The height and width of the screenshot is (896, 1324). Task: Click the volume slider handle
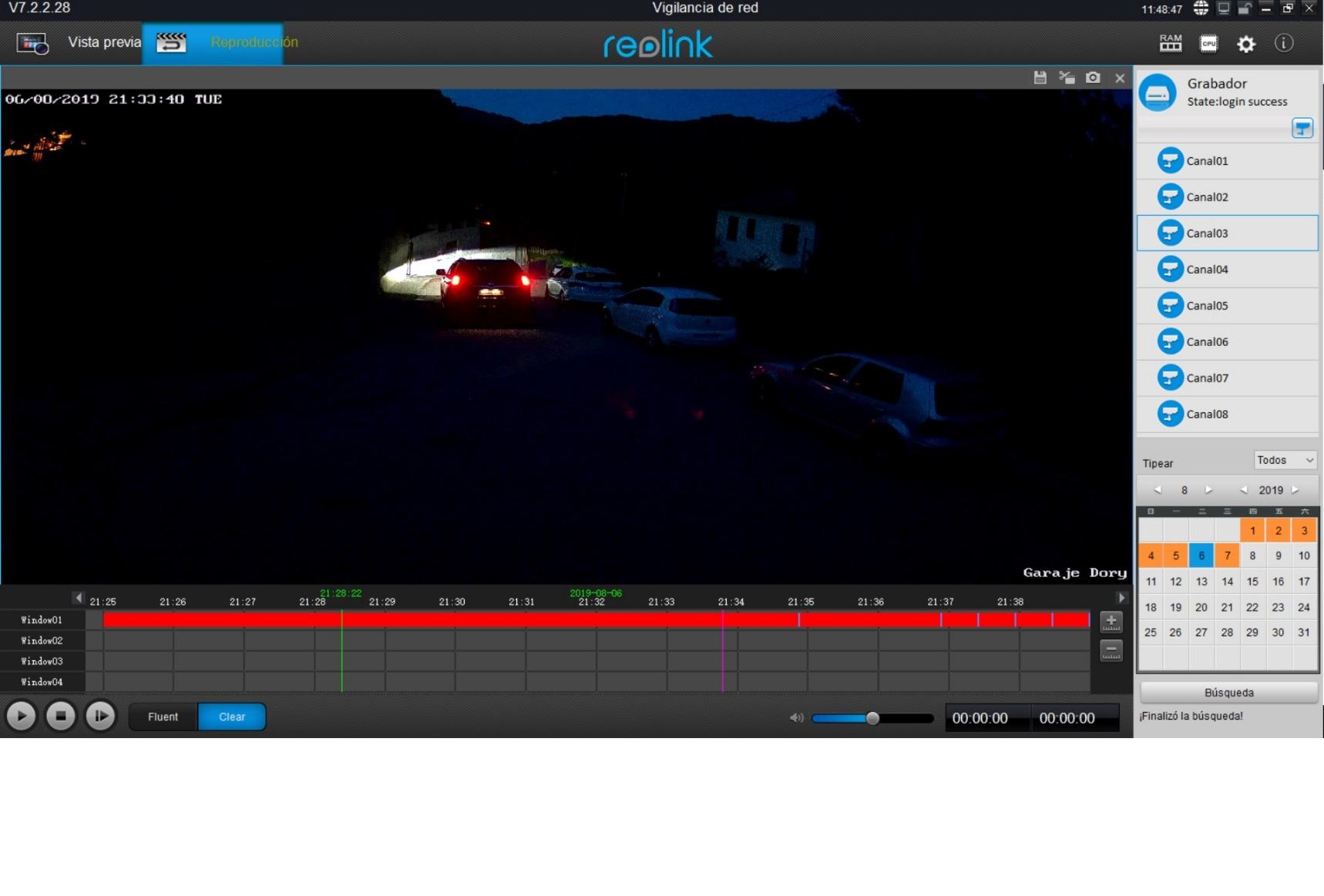tap(872, 718)
